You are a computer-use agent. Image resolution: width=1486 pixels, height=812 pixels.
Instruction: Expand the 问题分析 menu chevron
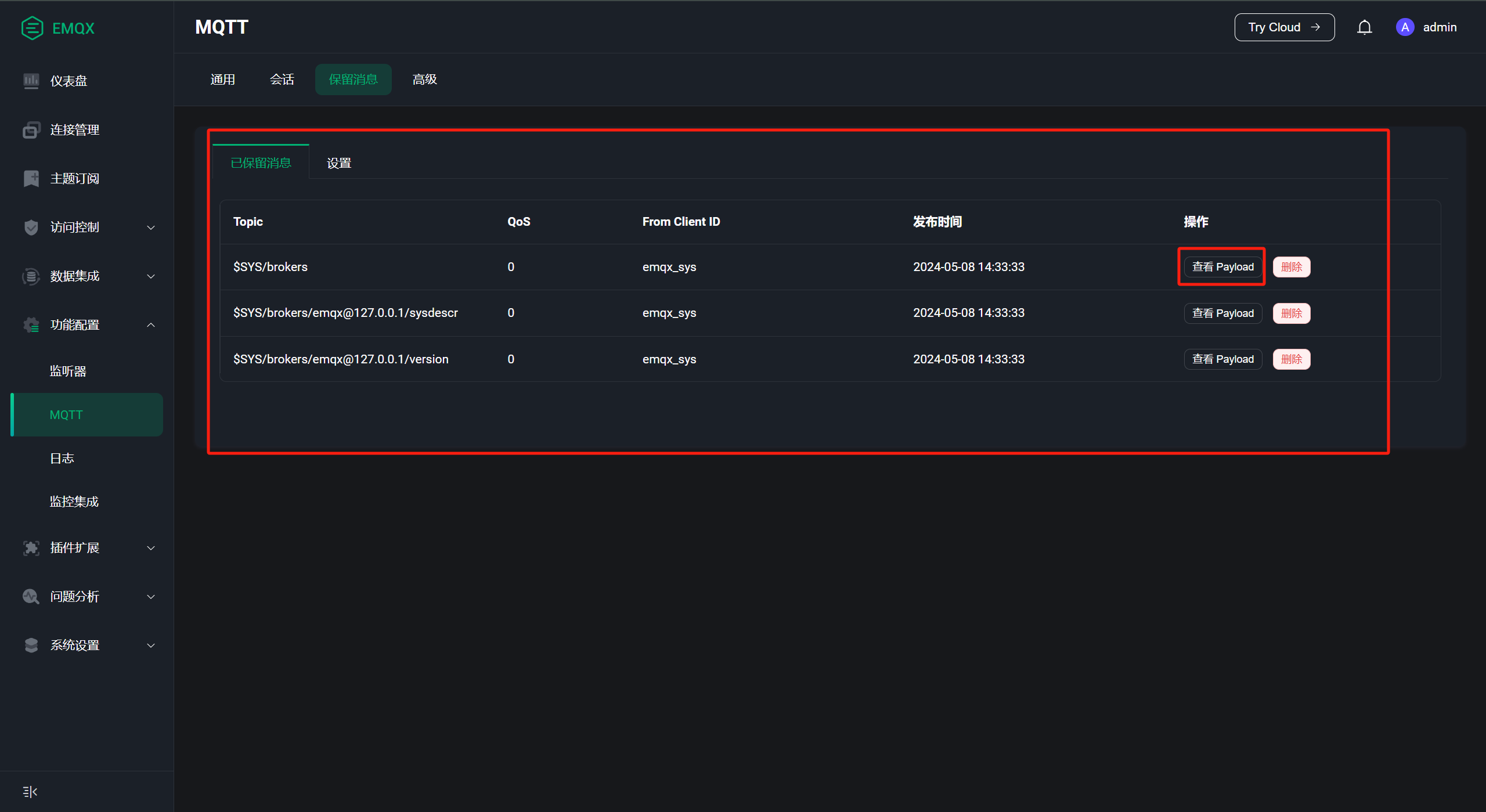151,597
